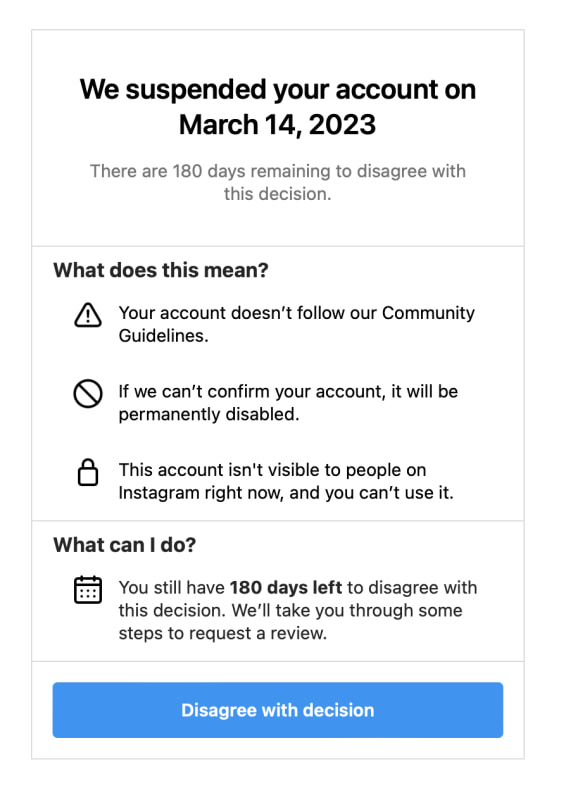
Task: Click the 'March 14, 2023' date
Action: (x=278, y=124)
